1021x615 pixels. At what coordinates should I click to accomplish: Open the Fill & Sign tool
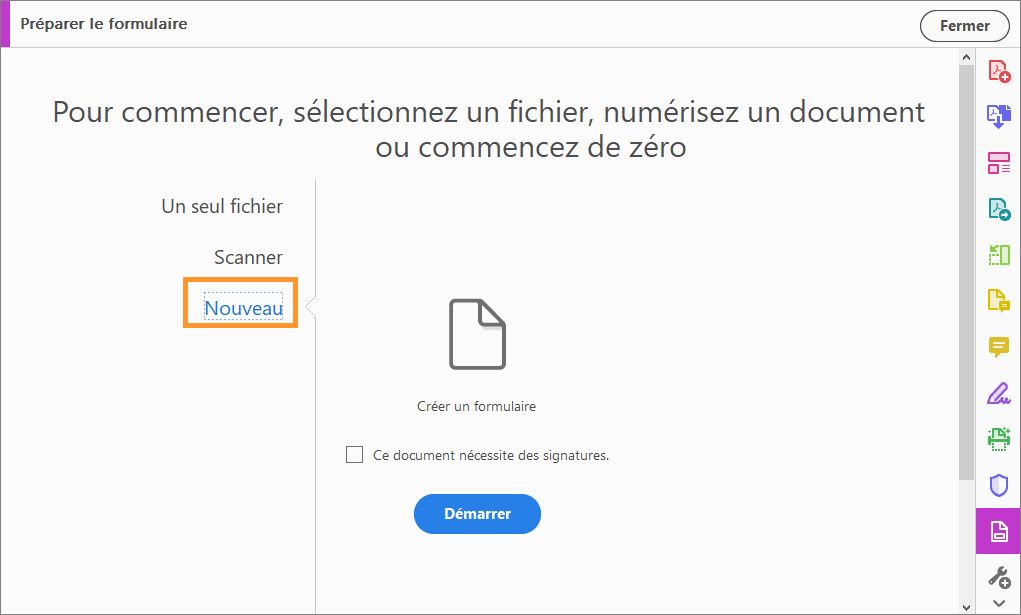997,392
